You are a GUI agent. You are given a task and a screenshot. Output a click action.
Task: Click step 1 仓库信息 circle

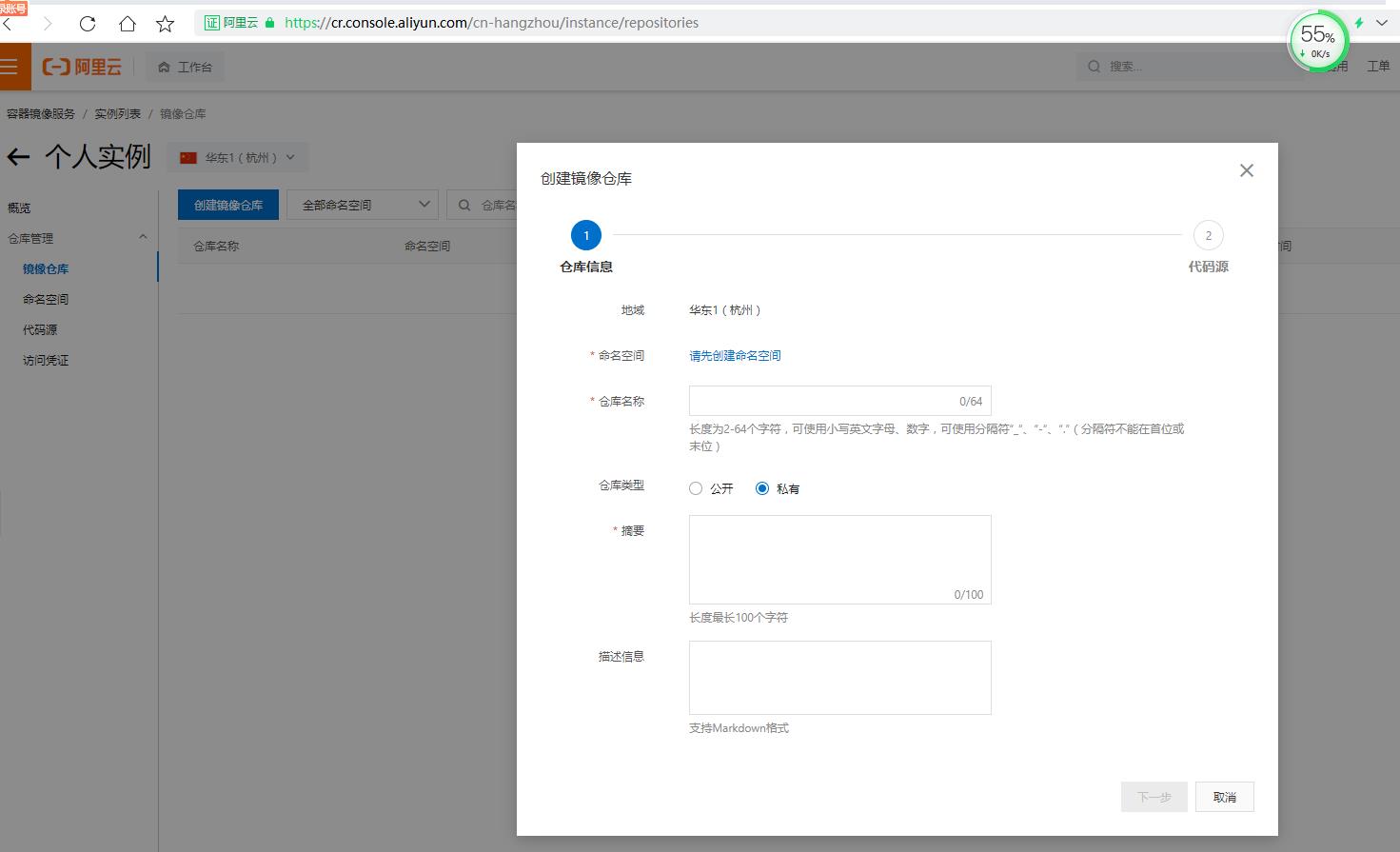586,235
